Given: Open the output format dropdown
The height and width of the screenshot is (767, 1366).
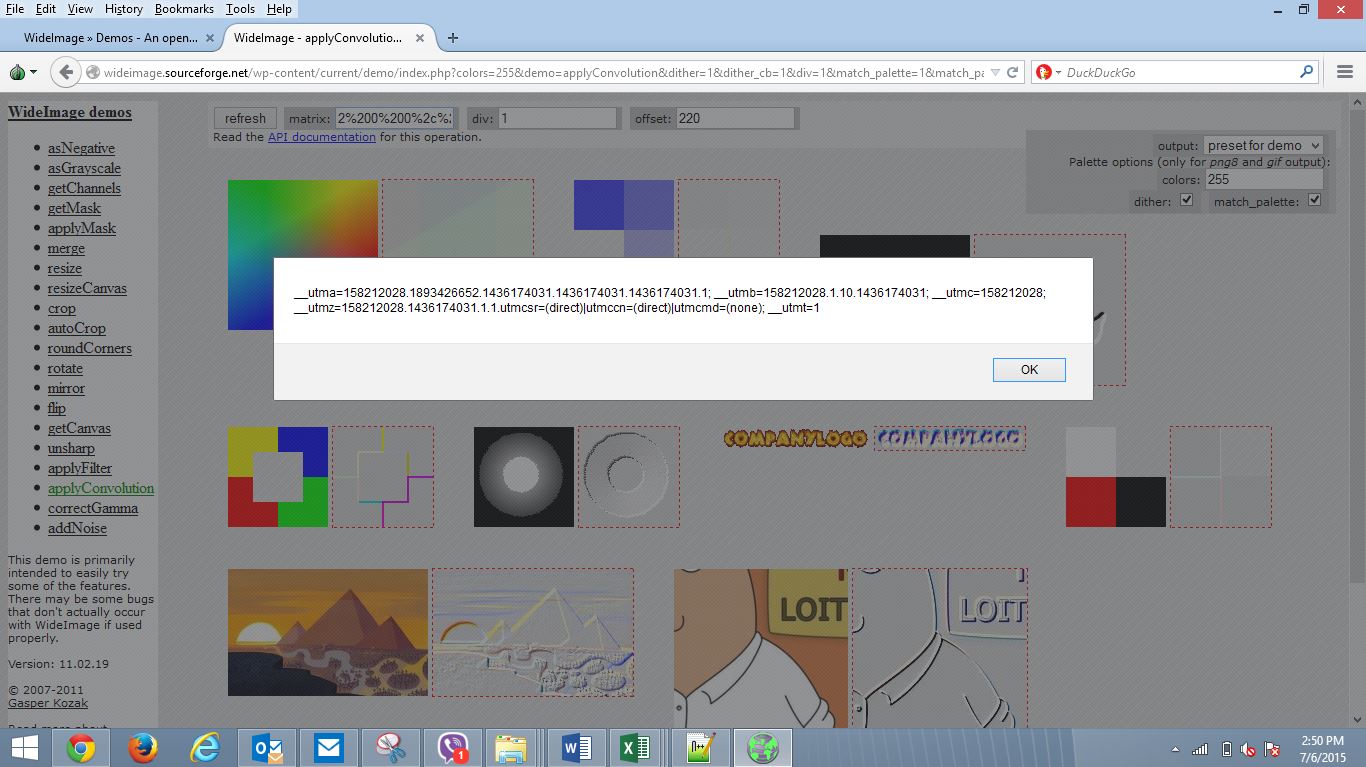Looking at the screenshot, I should pyautogui.click(x=1263, y=146).
